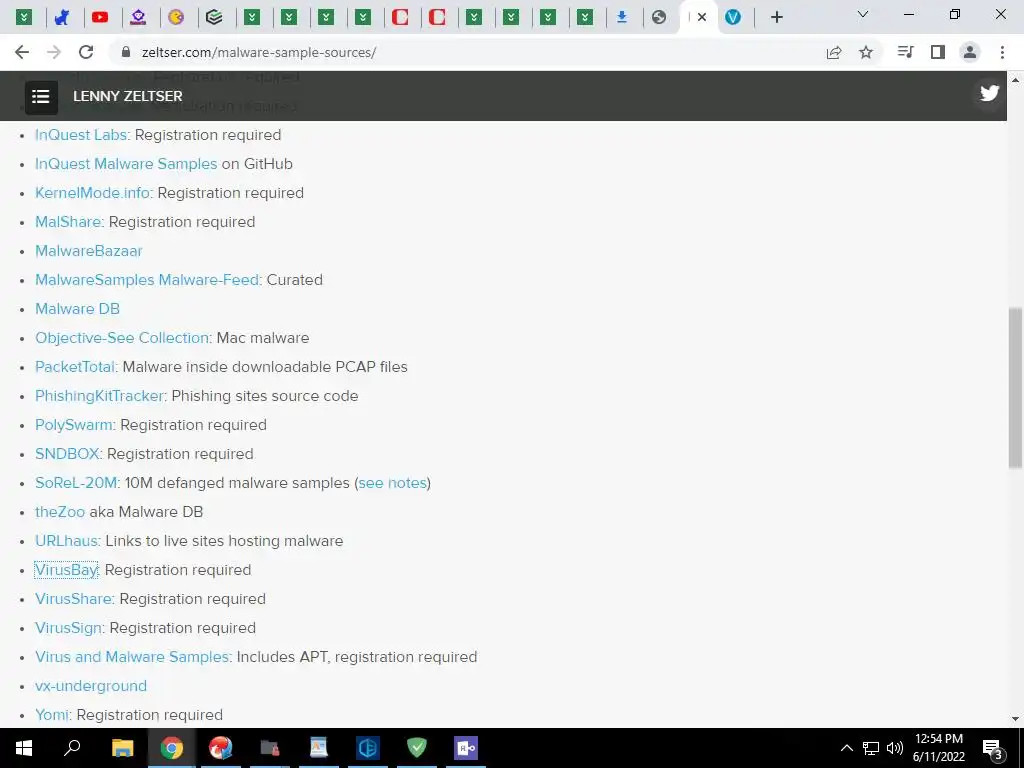Open the media control icon in toolbar

pos(905,52)
